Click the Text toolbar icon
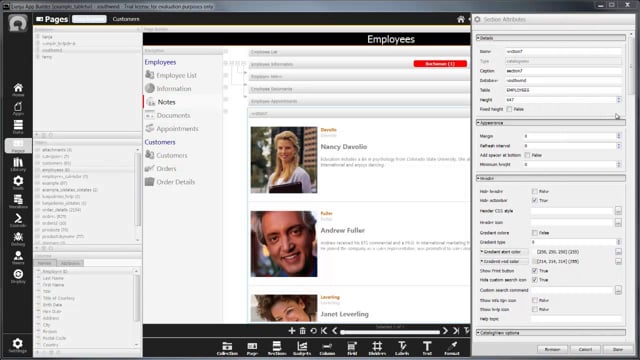This screenshot has width=640, height=360. [x=427, y=348]
